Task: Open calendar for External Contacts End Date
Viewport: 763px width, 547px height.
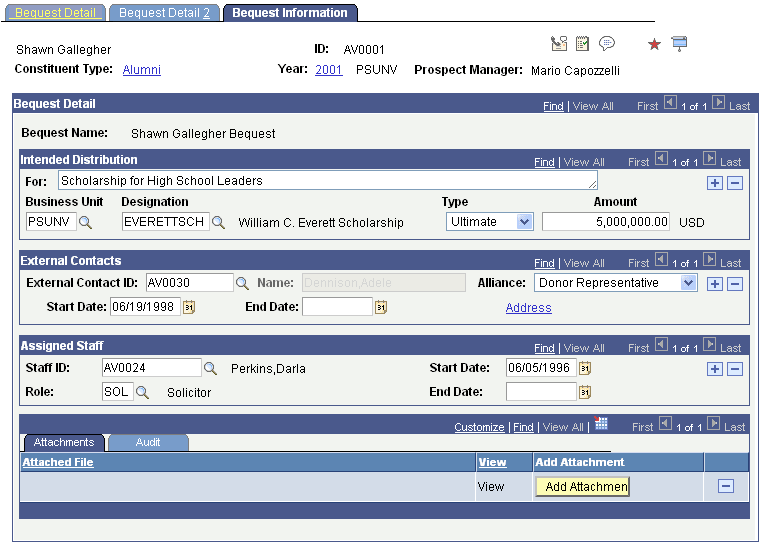Action: 381,308
